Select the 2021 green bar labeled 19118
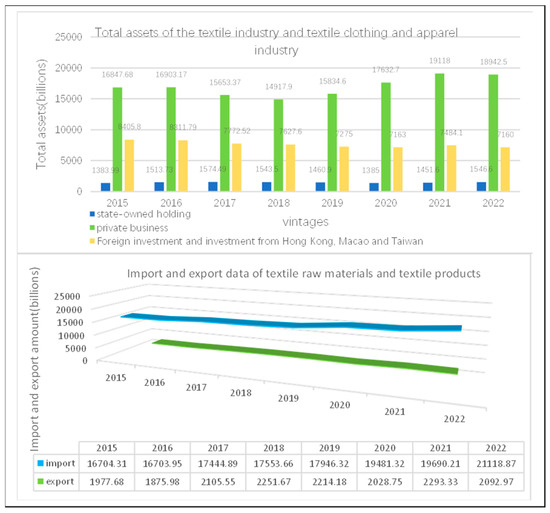The width and height of the screenshot is (550, 513). [x=440, y=132]
